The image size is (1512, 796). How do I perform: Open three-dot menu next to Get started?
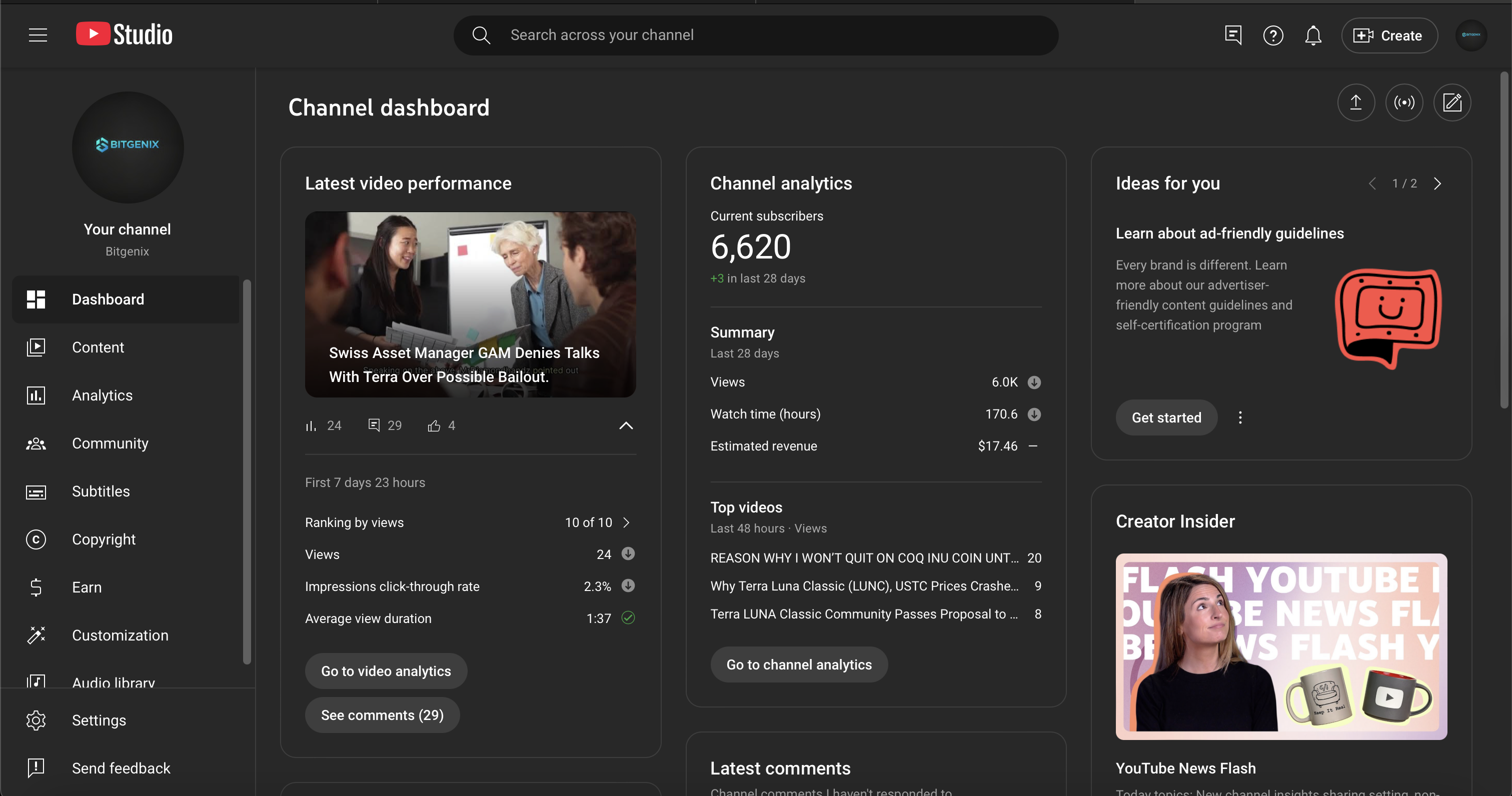[1240, 417]
